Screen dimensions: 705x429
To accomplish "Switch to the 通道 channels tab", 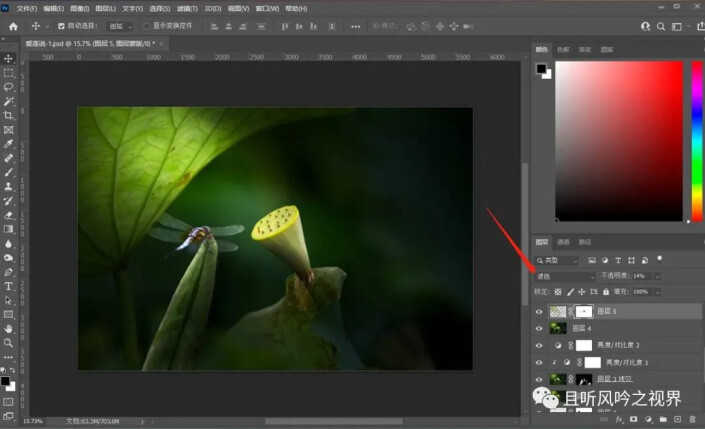I will [x=563, y=242].
